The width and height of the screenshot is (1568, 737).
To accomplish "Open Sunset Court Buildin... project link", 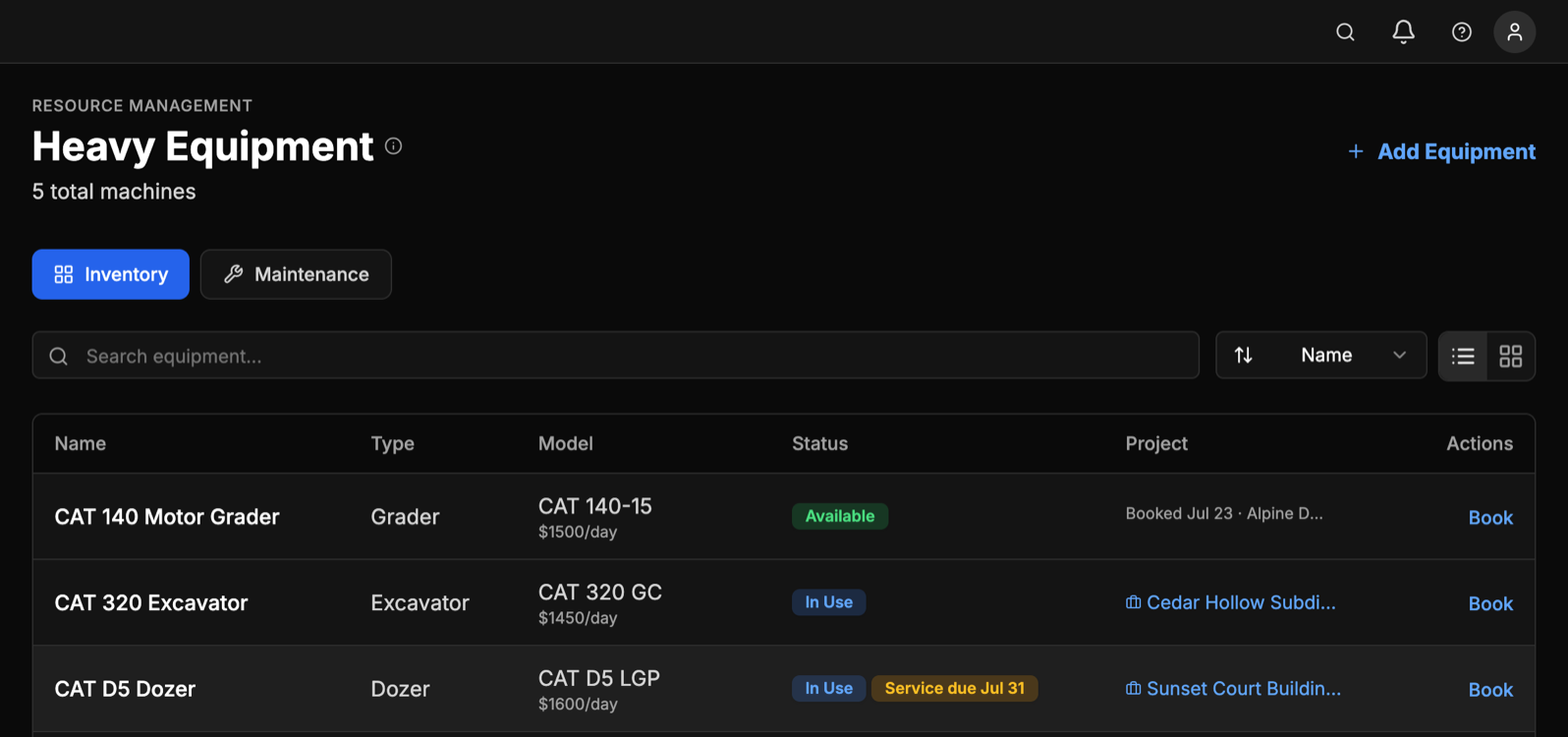I will tap(1233, 689).
